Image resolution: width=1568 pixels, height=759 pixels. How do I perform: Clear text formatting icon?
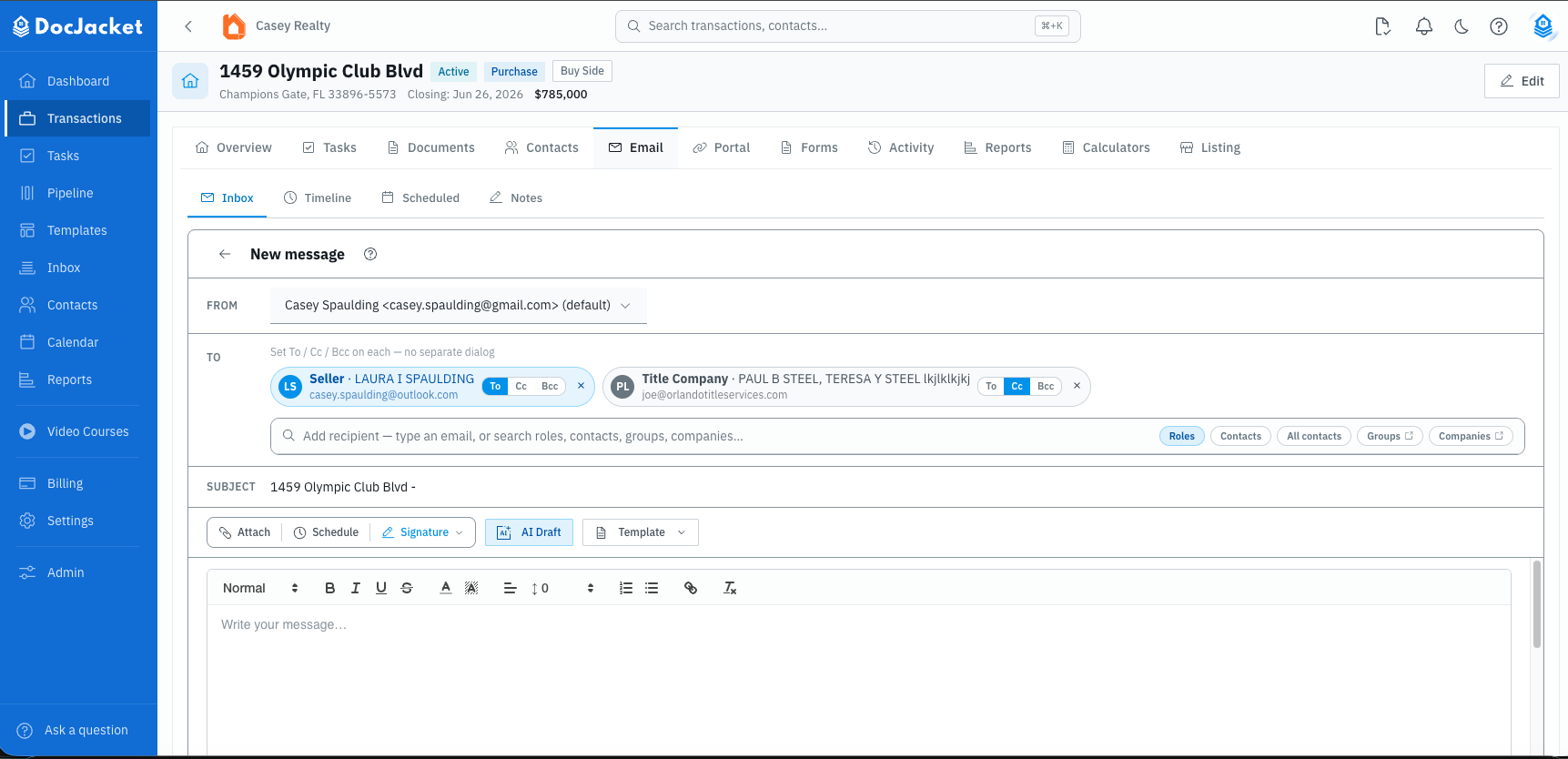[730, 588]
